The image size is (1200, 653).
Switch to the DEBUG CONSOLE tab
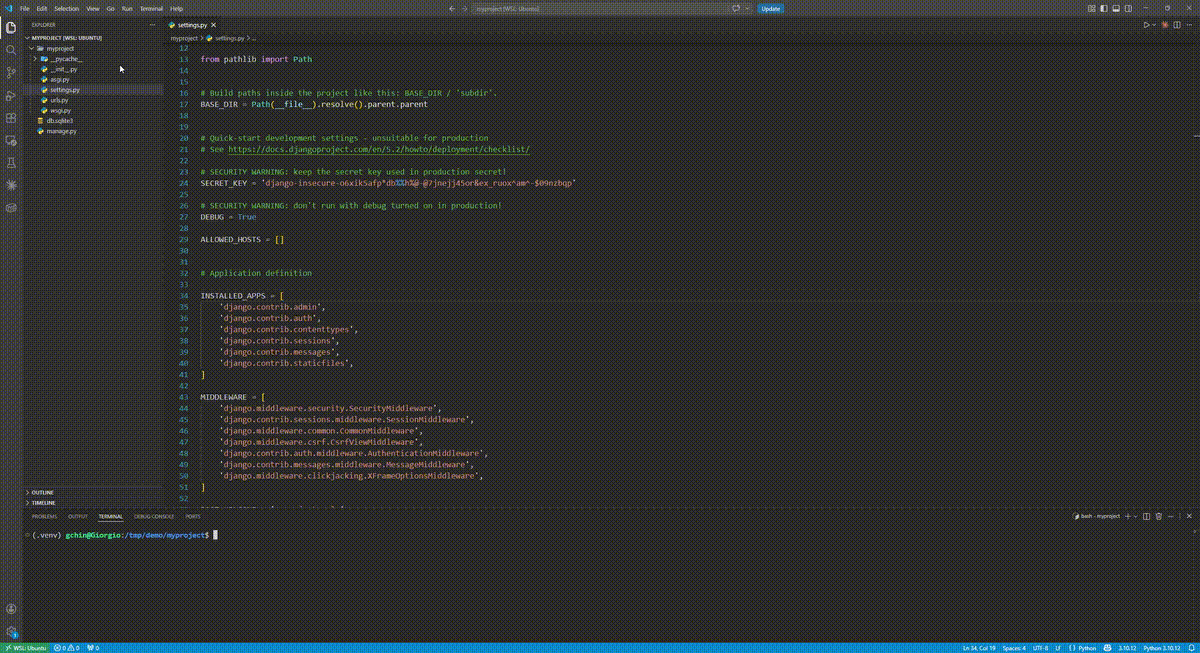[x=154, y=516]
